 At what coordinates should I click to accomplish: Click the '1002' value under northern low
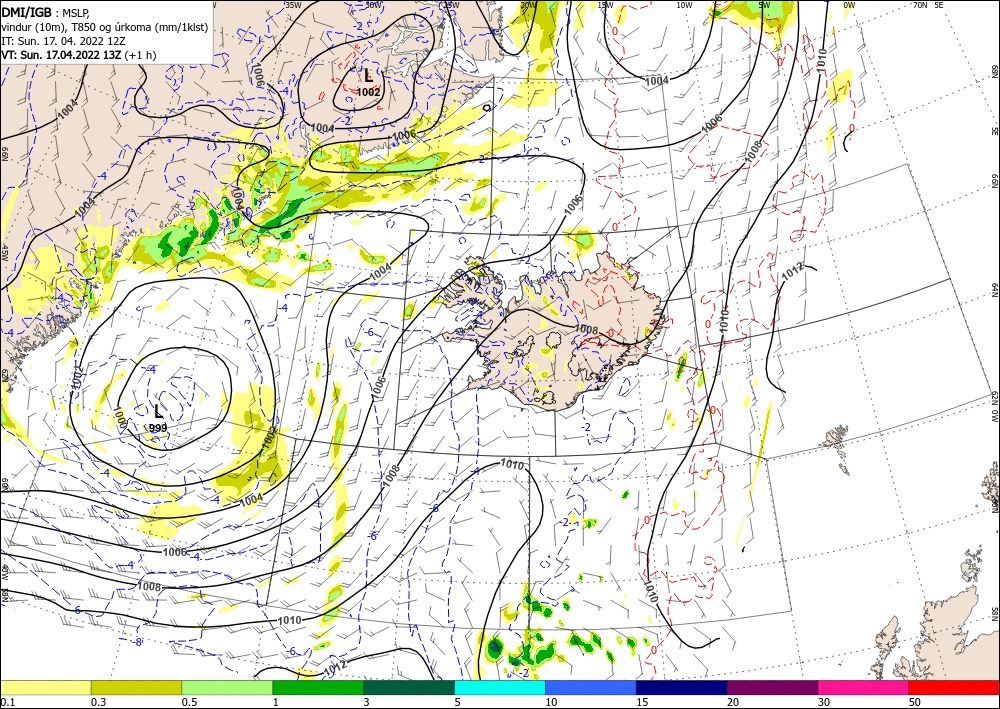[x=369, y=92]
